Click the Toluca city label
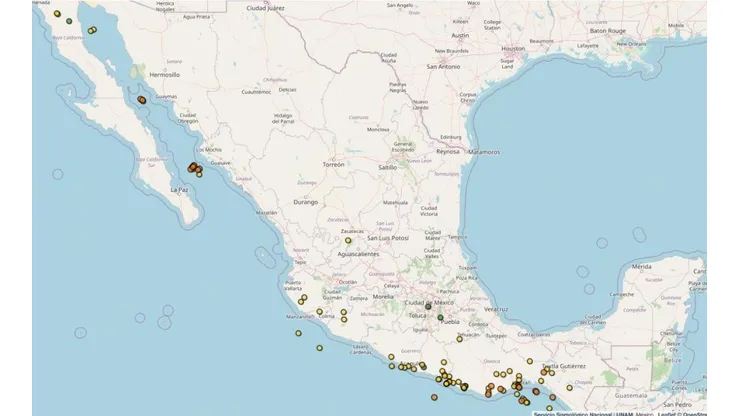The image size is (740, 416). (418, 315)
